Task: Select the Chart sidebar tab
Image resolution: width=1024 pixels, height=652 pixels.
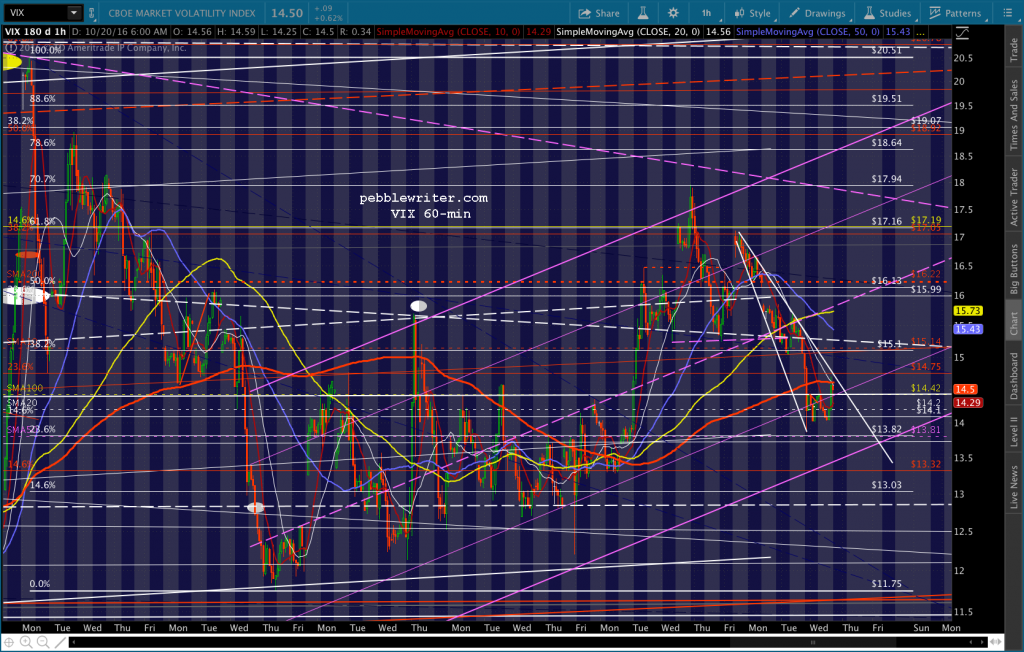Action: [x=1014, y=323]
